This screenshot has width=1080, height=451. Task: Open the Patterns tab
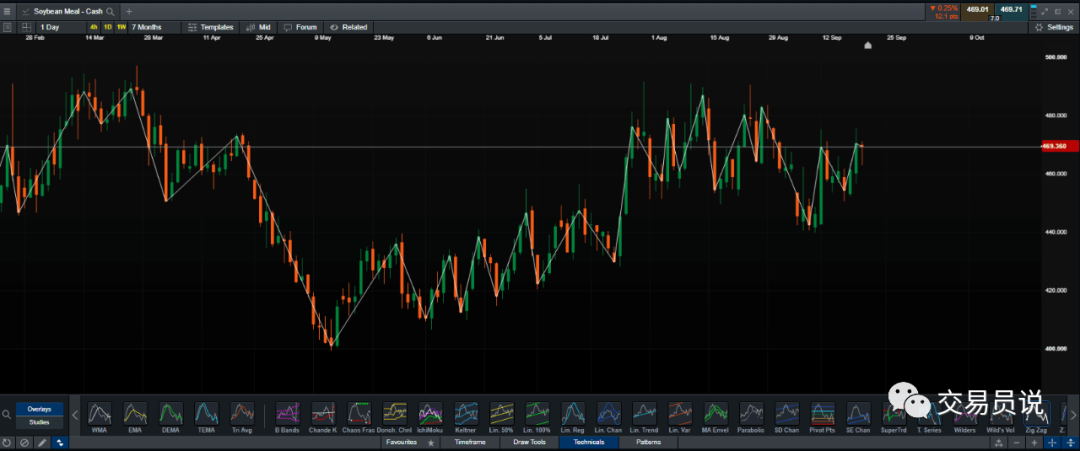click(x=647, y=442)
